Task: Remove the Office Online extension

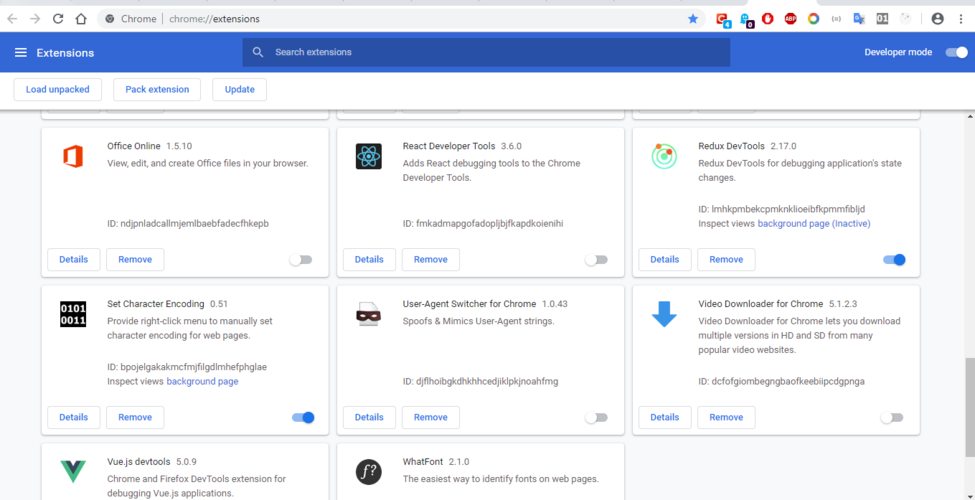Action: (135, 259)
